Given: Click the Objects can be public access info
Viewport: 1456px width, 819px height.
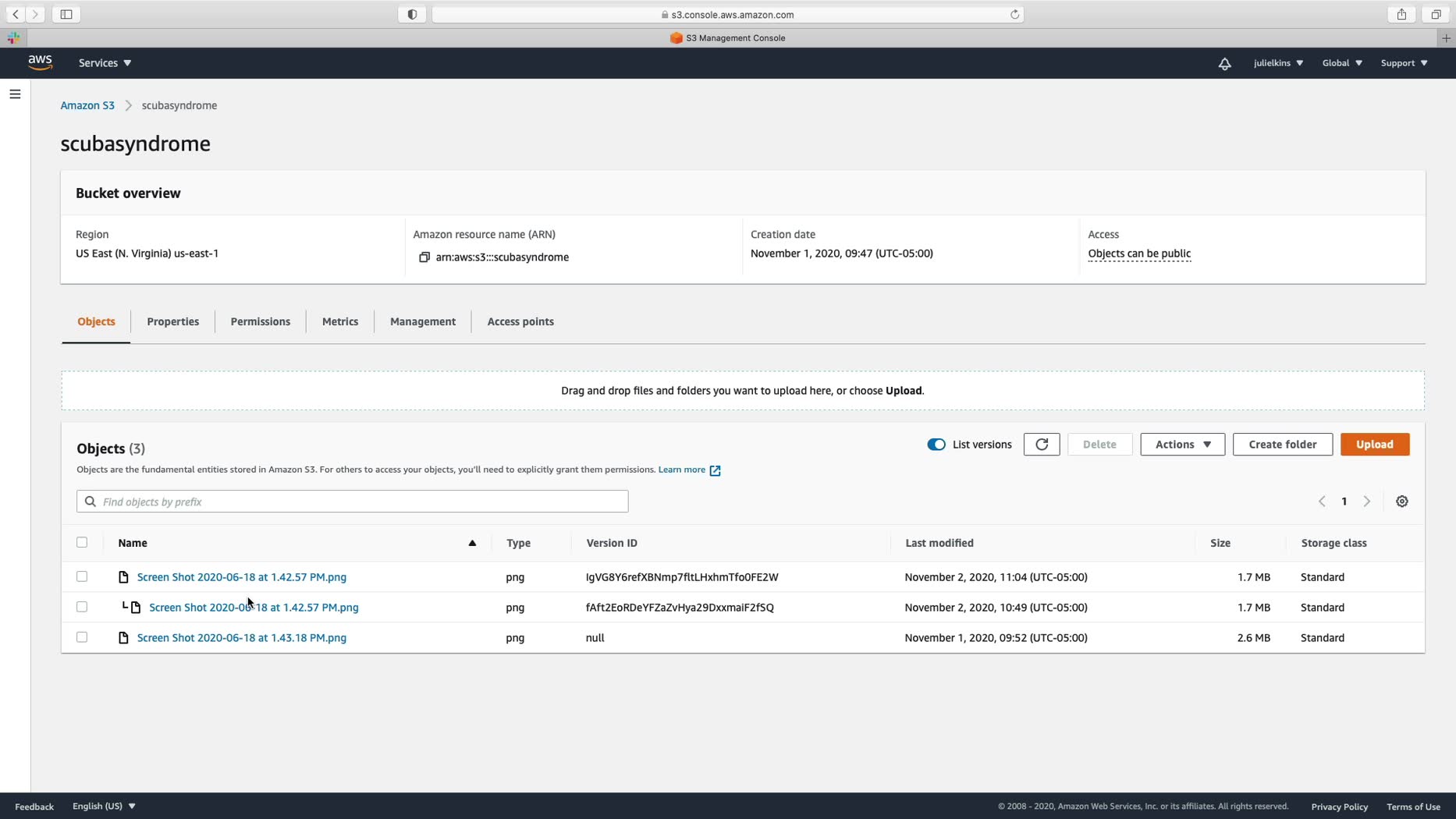Looking at the screenshot, I should click(1139, 253).
